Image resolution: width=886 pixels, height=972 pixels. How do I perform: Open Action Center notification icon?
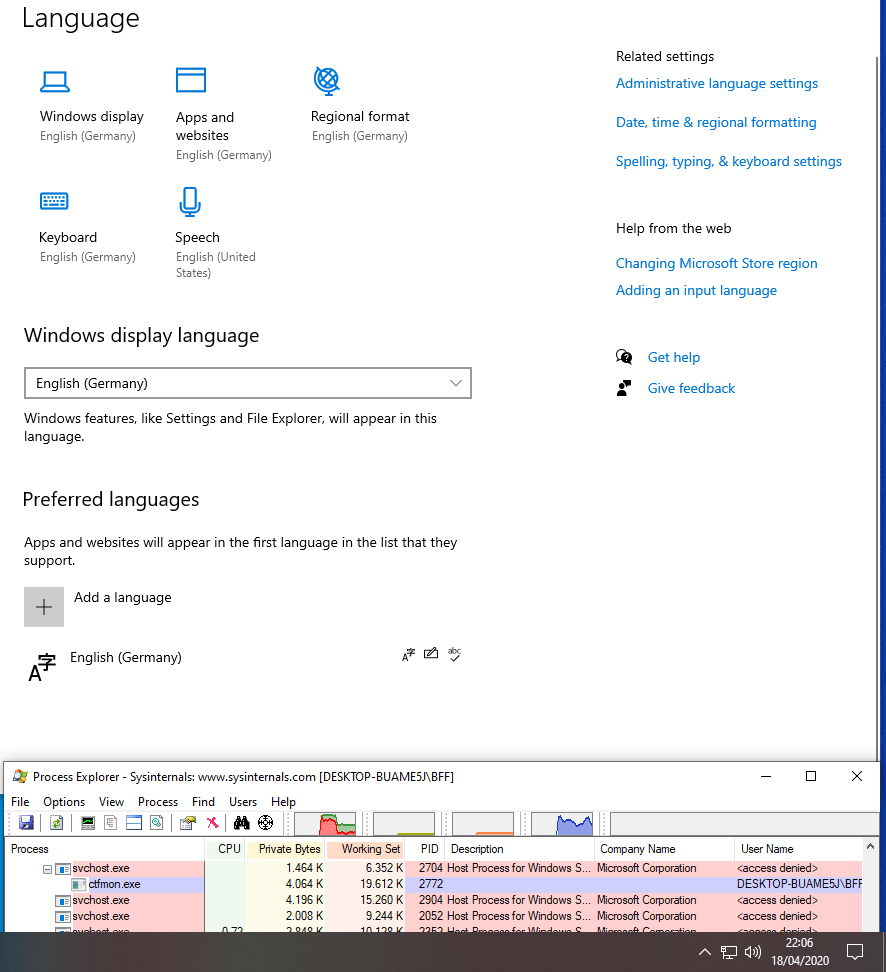coord(855,952)
